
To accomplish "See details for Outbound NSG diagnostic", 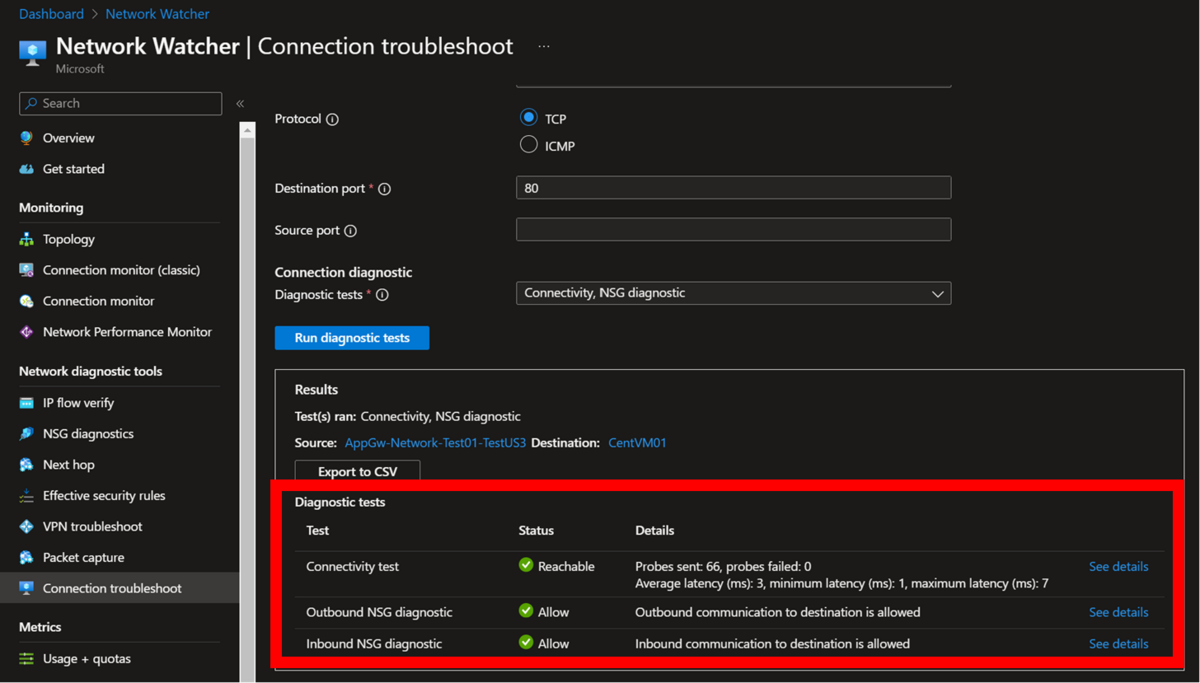I will [1118, 612].
